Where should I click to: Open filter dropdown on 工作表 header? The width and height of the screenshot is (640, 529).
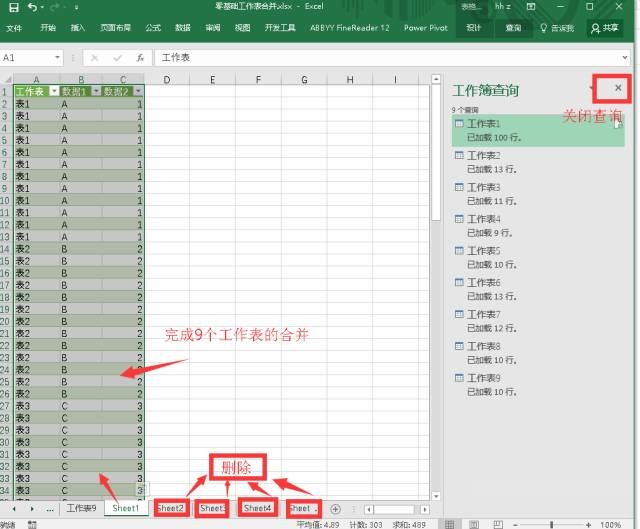pos(54,91)
